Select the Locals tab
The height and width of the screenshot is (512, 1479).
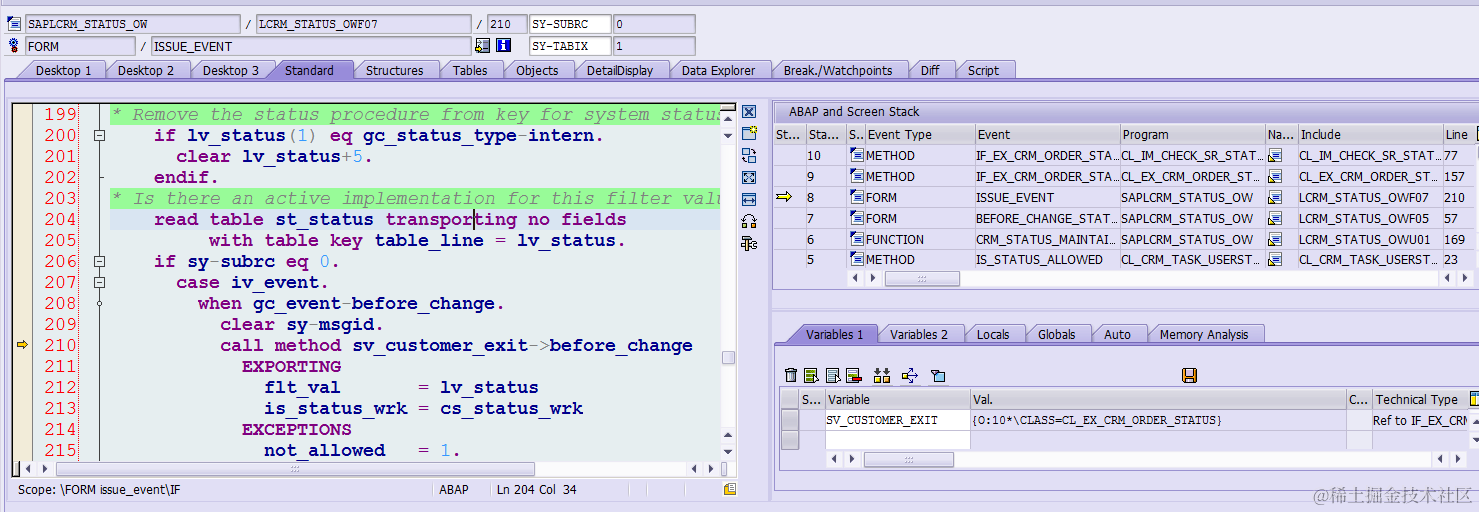(x=993, y=334)
